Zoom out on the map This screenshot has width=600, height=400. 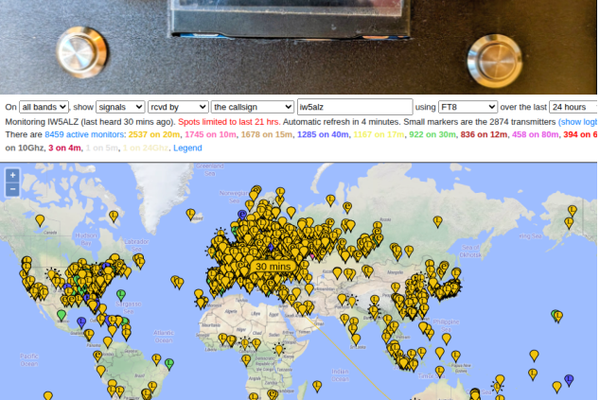point(12,189)
